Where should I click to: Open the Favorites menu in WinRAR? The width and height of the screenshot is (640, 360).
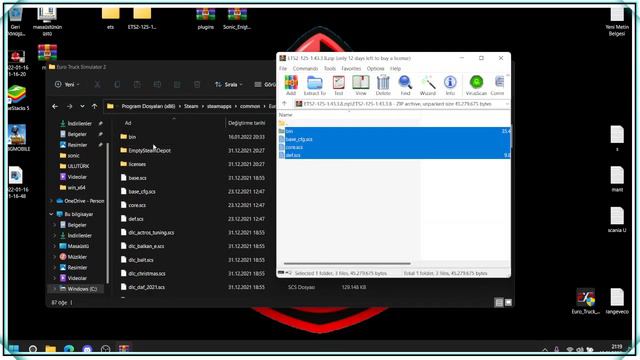pyautogui.click(x=351, y=69)
